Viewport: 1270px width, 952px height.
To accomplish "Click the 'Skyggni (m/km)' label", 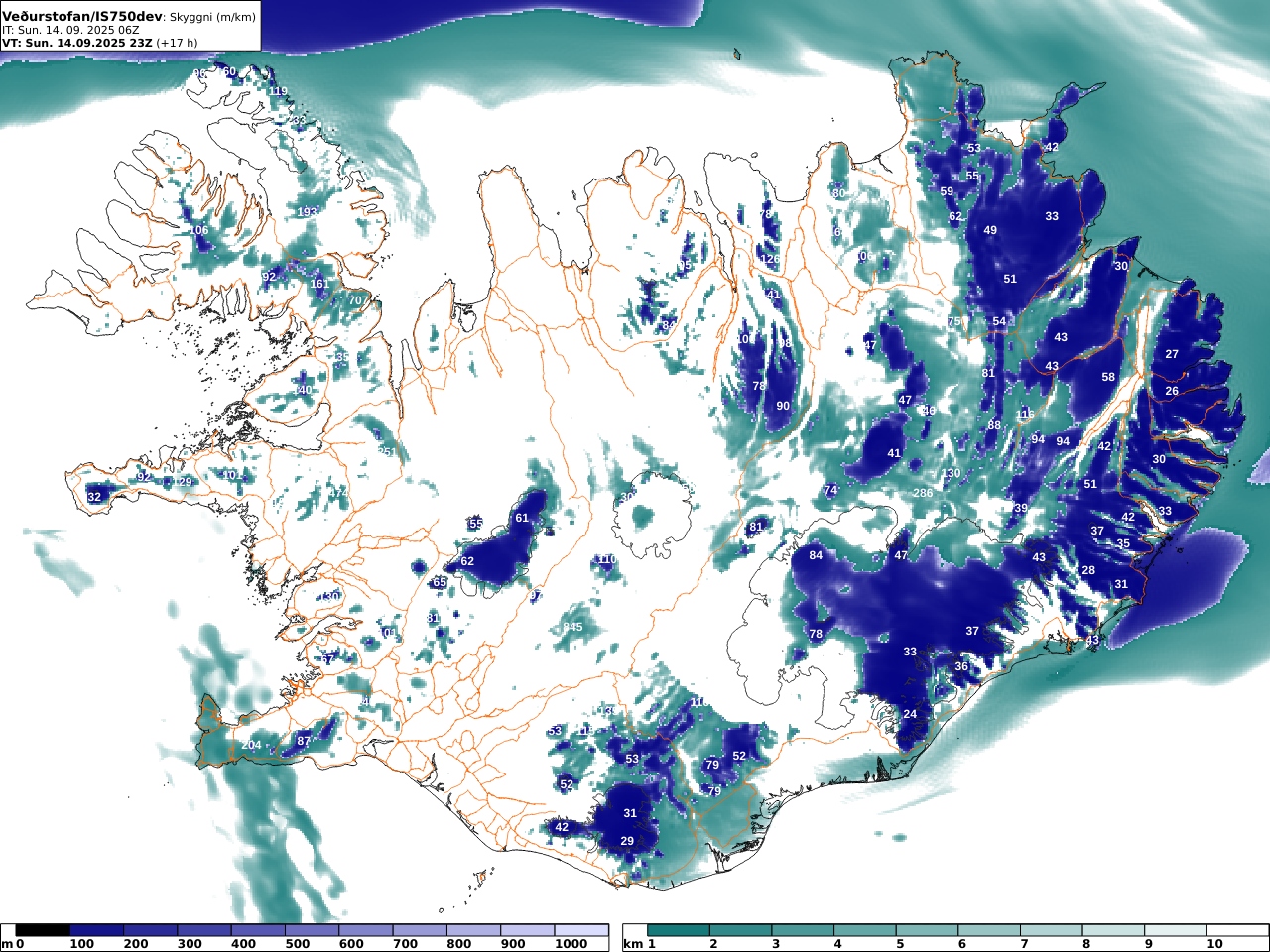I will click(211, 18).
